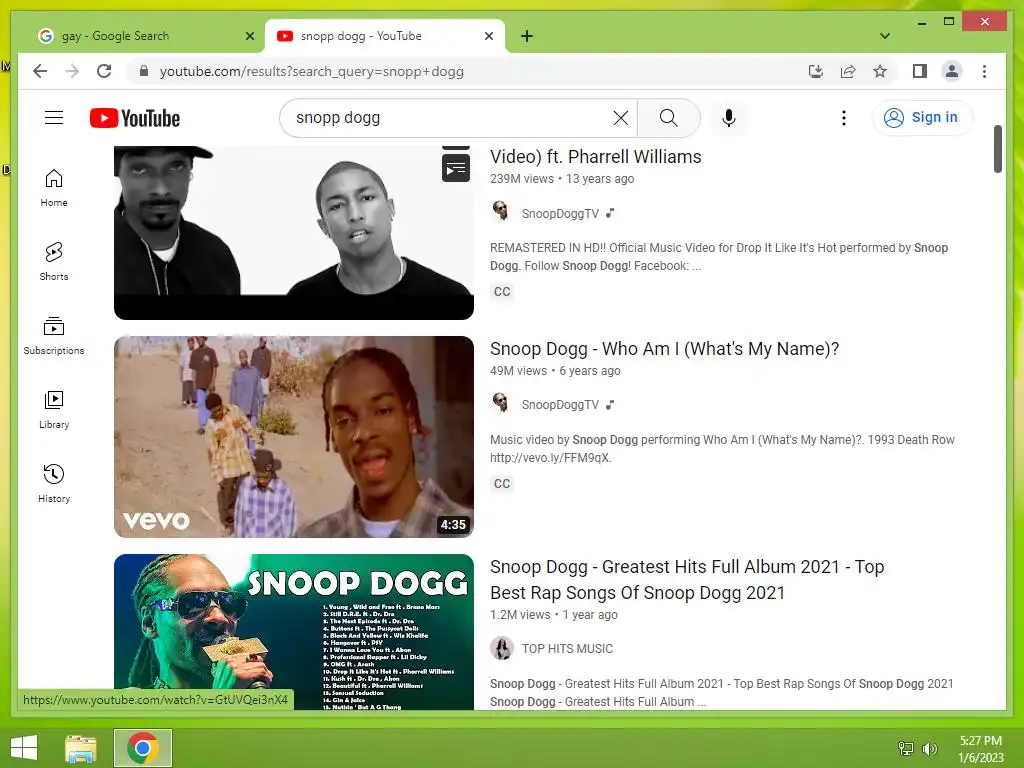Open the tab search dropdown chevron

(x=885, y=36)
